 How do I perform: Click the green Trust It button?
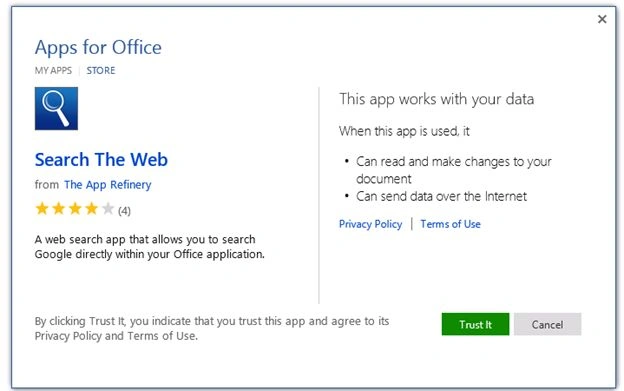(x=475, y=324)
